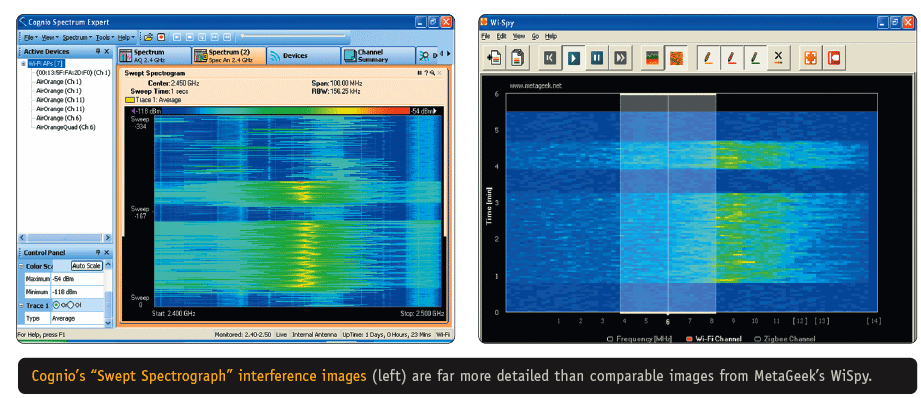The height and width of the screenshot is (398, 921).
Task: Click the zoom magnifier on Swept Spectrogram
Action: [x=432, y=73]
